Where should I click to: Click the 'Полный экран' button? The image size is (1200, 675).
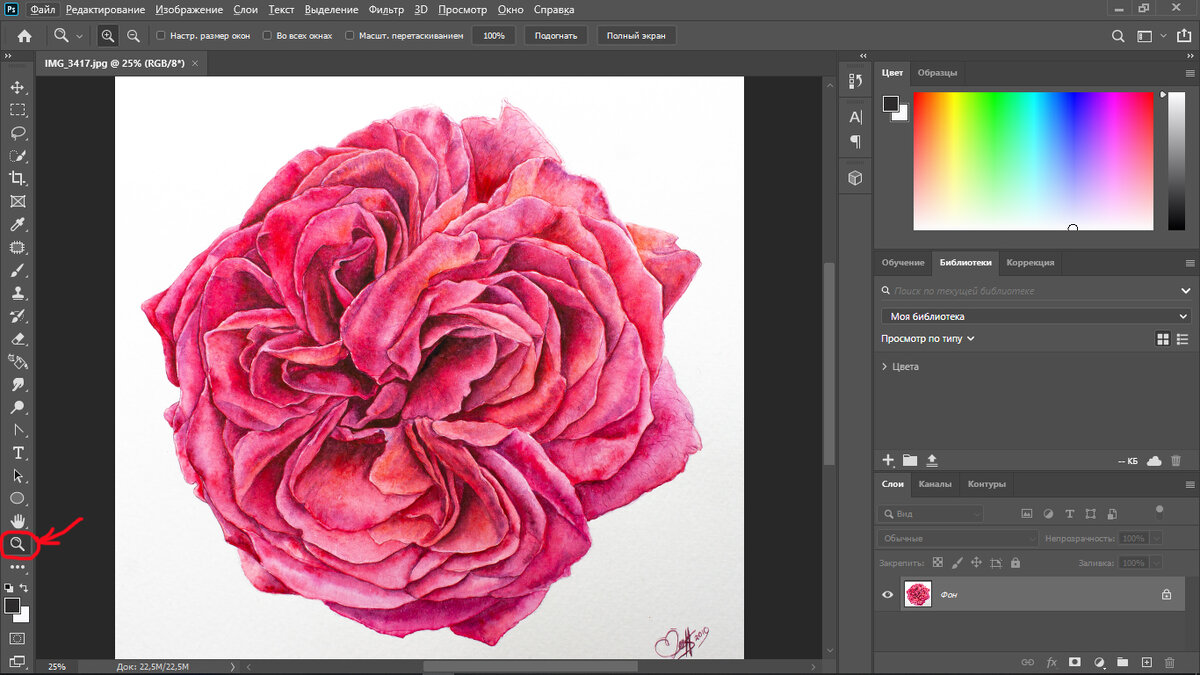click(636, 36)
